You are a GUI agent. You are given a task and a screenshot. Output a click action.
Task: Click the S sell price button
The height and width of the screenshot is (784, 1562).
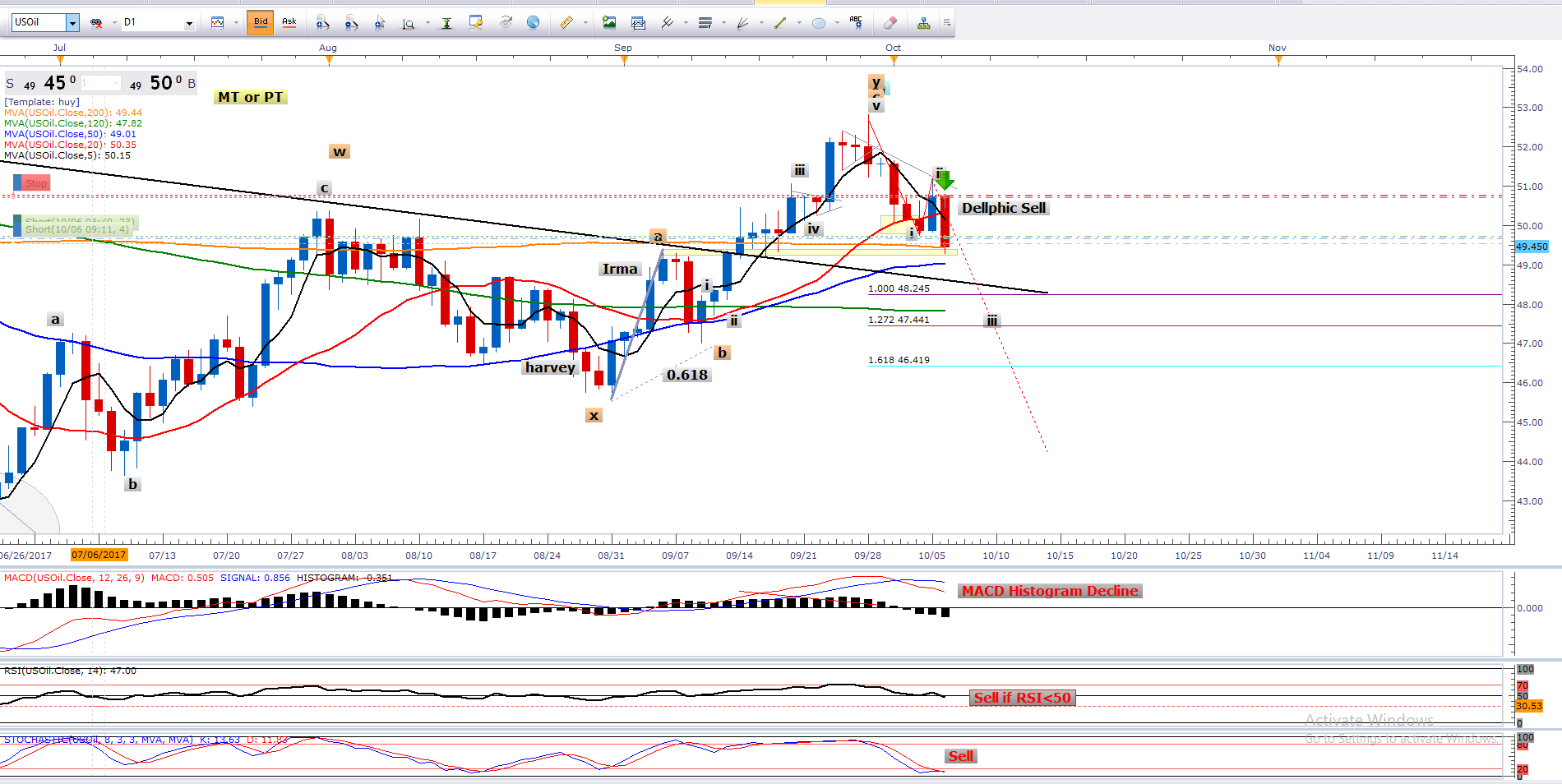tap(10, 84)
